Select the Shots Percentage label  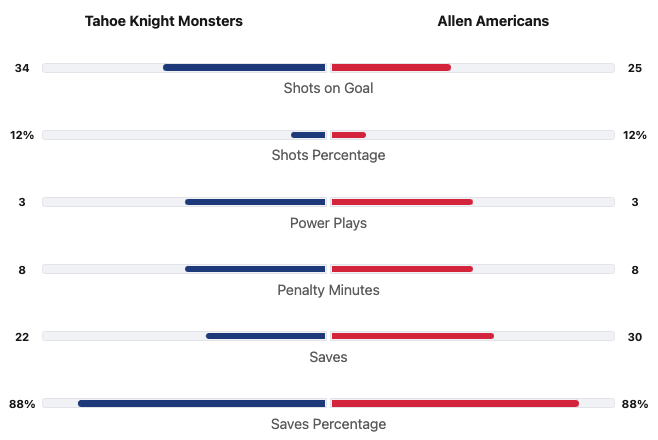pos(328,155)
